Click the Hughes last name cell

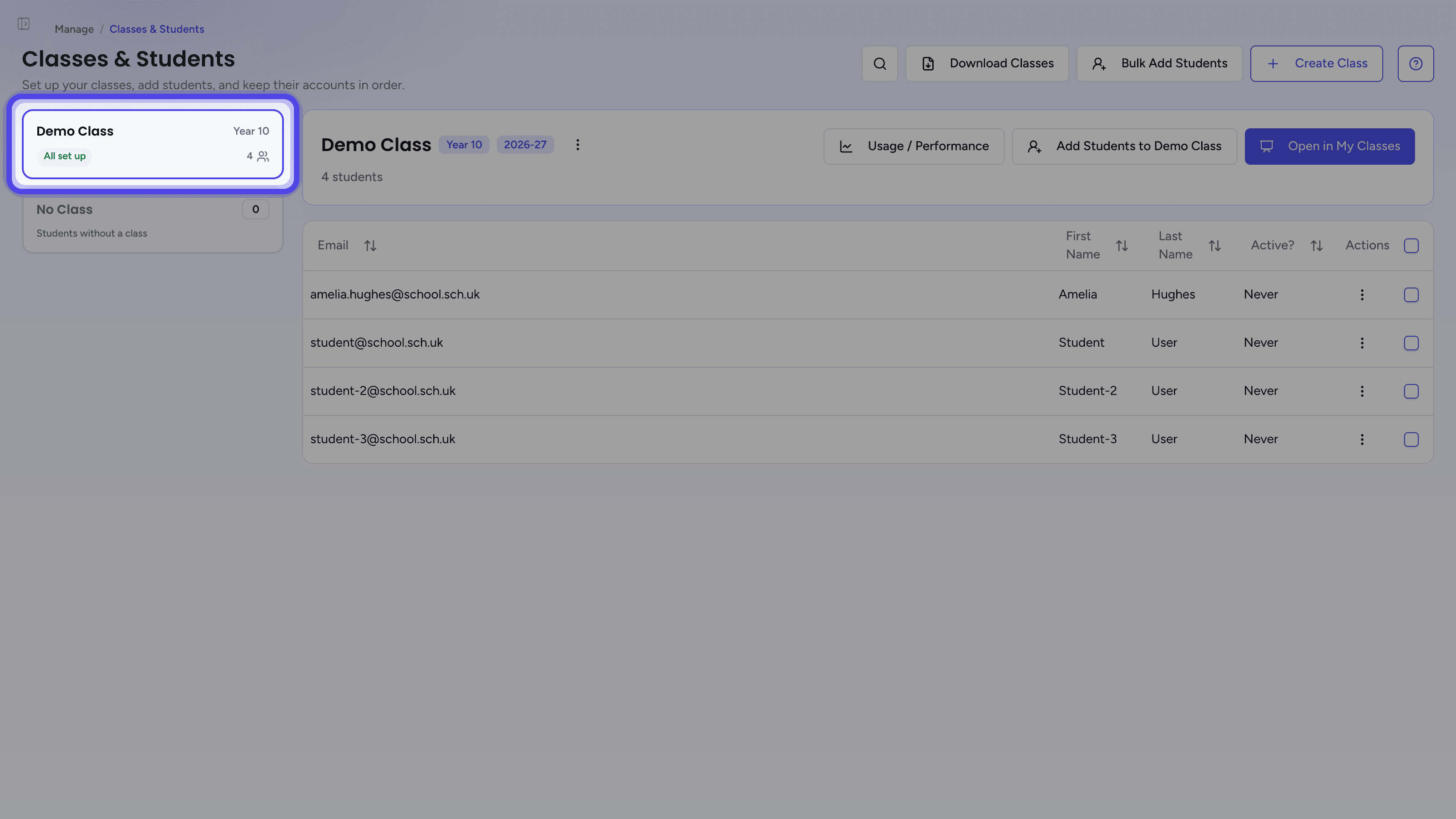1173,294
